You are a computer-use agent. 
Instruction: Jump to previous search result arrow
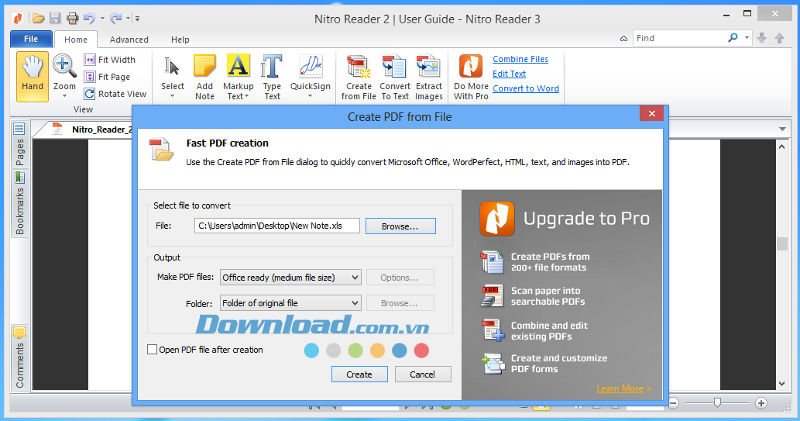tap(779, 38)
